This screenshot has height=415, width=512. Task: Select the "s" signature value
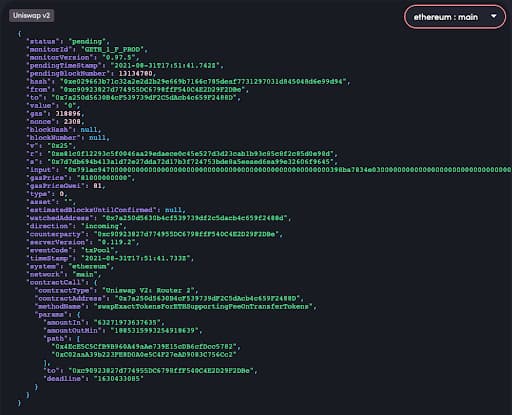(x=191, y=162)
